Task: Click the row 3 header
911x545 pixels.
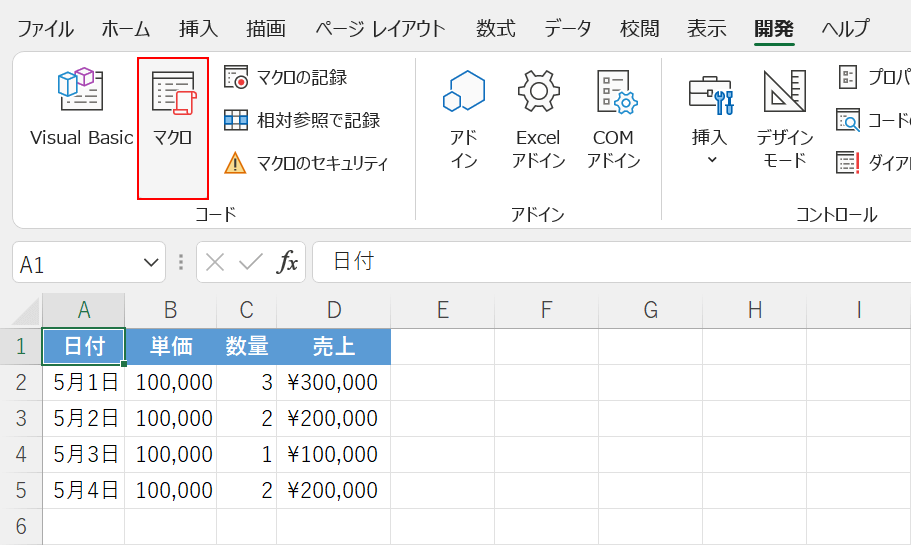Action: (21, 418)
